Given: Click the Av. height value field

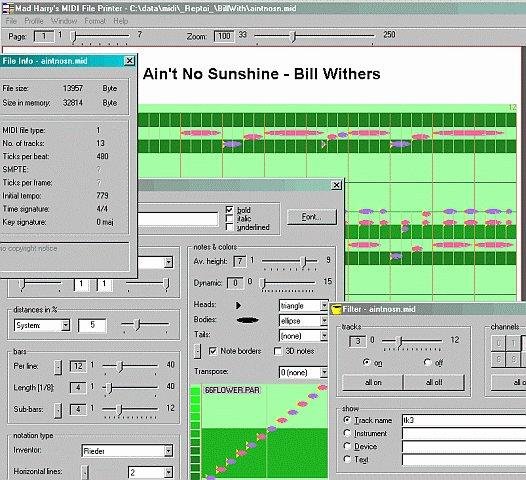Looking at the screenshot, I should point(240,261).
